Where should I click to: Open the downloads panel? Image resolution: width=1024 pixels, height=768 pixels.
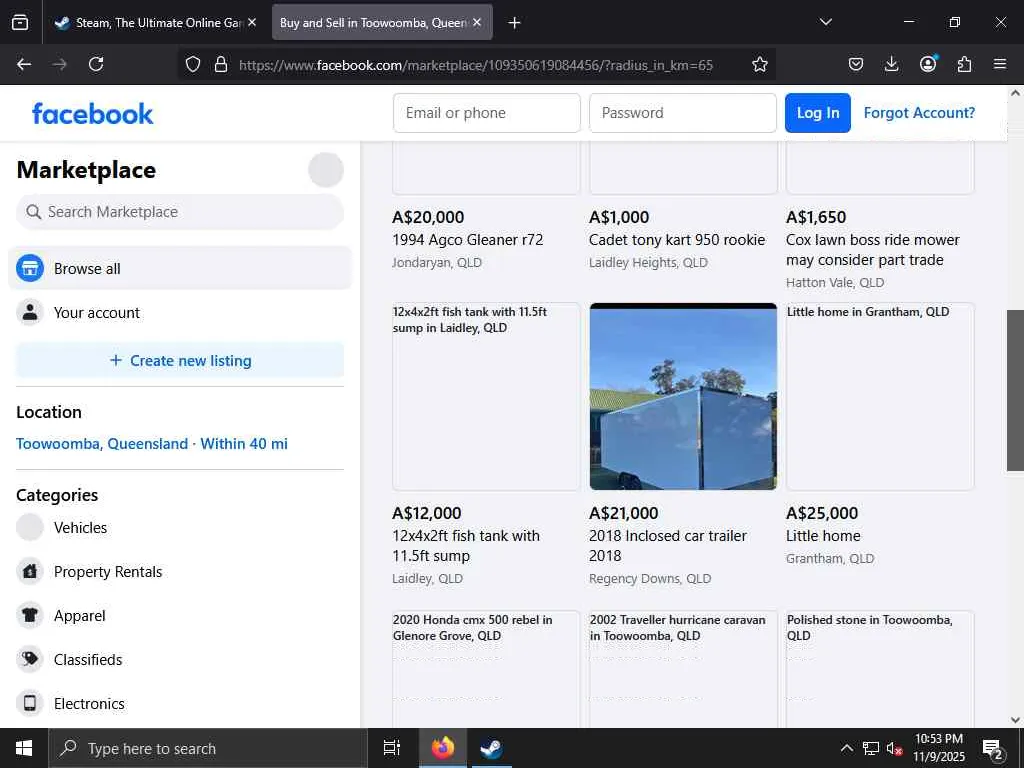pos(891,64)
